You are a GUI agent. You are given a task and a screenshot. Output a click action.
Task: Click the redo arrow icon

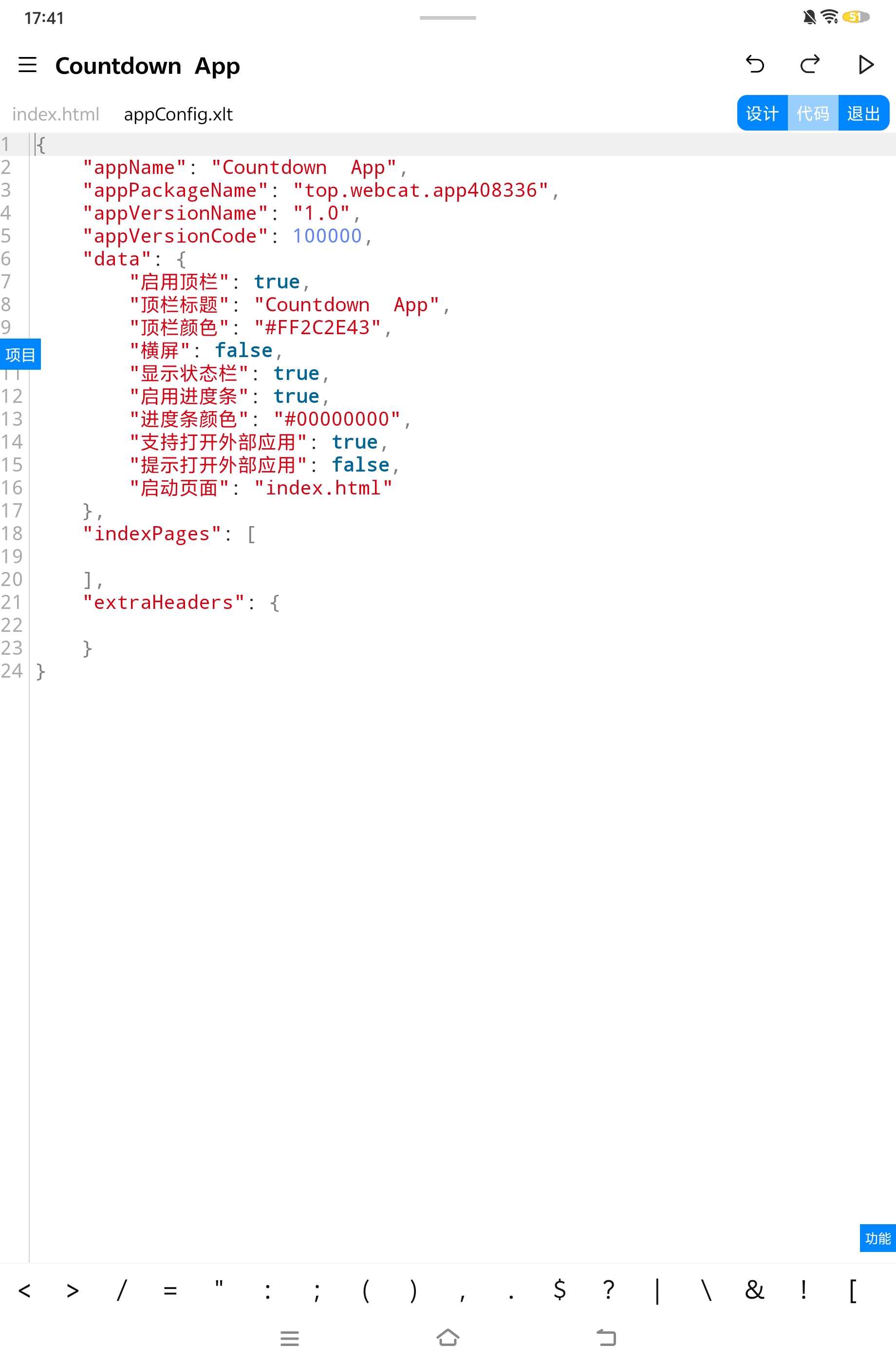(x=809, y=65)
